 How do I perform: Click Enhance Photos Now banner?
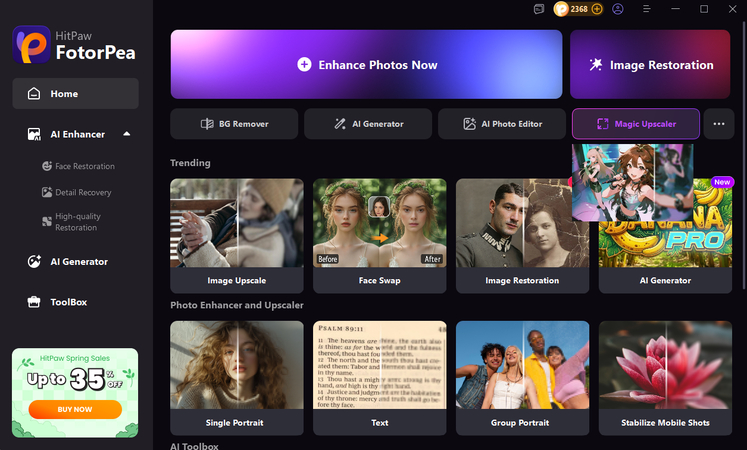point(366,64)
